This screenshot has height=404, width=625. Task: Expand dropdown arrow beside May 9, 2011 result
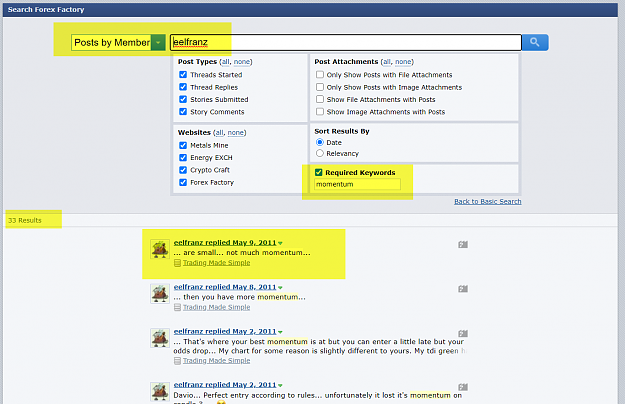pyautogui.click(x=280, y=243)
